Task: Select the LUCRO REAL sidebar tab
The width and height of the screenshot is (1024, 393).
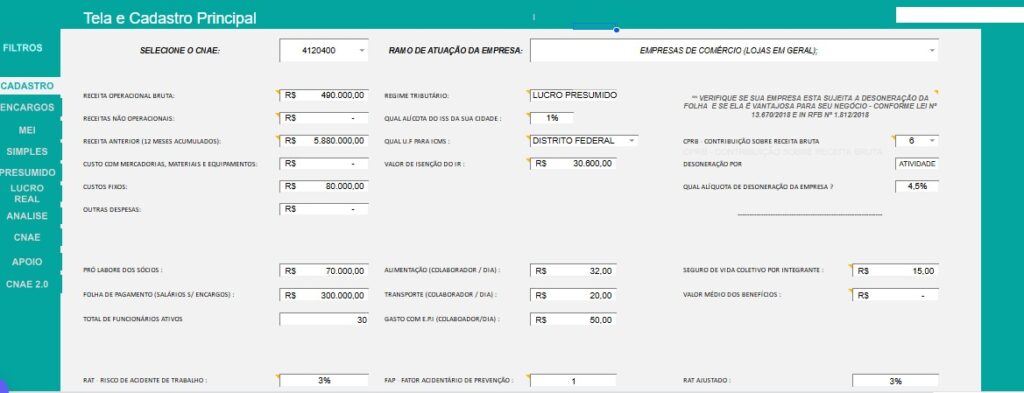Action: pyautogui.click(x=27, y=193)
